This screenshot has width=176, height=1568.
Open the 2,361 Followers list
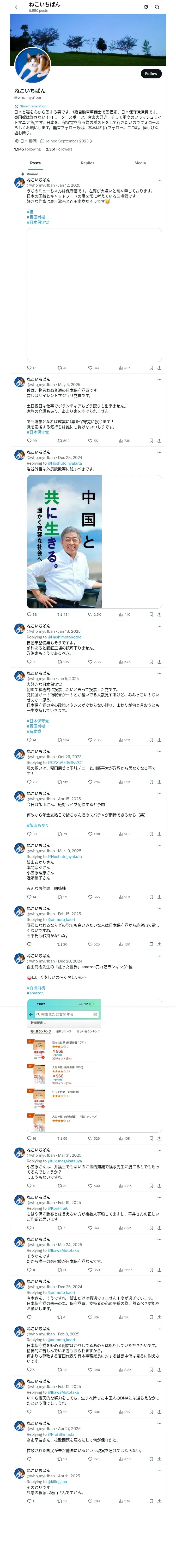tap(59, 149)
